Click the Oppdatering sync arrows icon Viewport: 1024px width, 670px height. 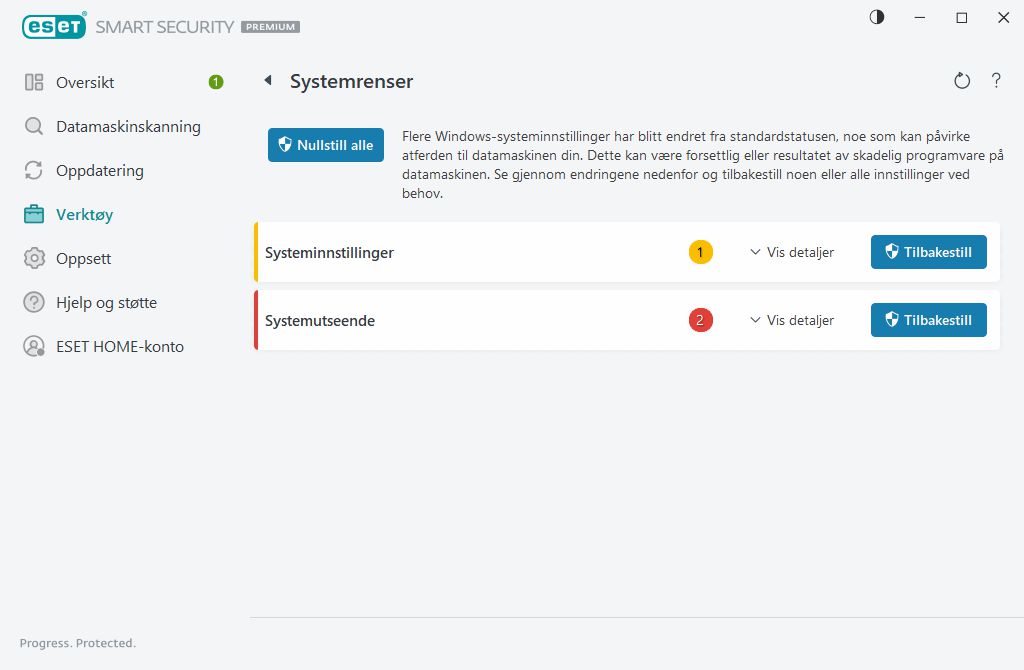[x=31, y=170]
